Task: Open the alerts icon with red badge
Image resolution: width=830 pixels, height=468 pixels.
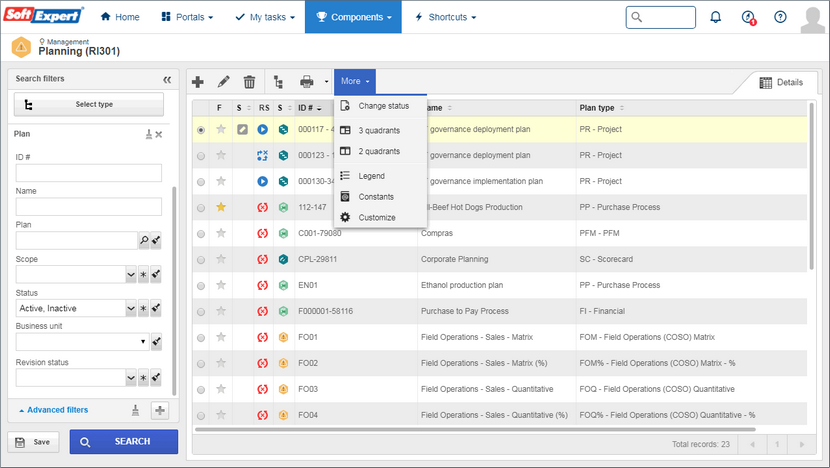Action: (748, 17)
